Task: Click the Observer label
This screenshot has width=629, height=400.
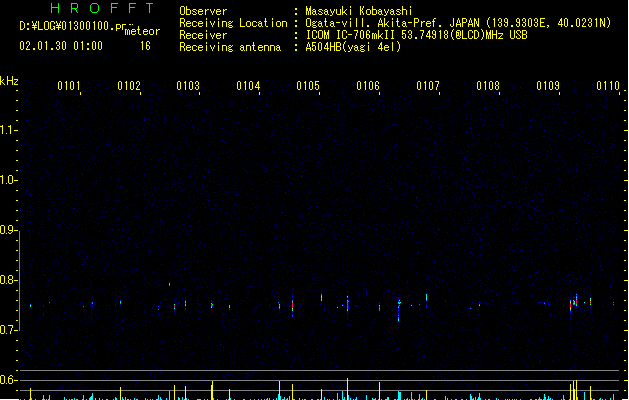Action: click(203, 11)
